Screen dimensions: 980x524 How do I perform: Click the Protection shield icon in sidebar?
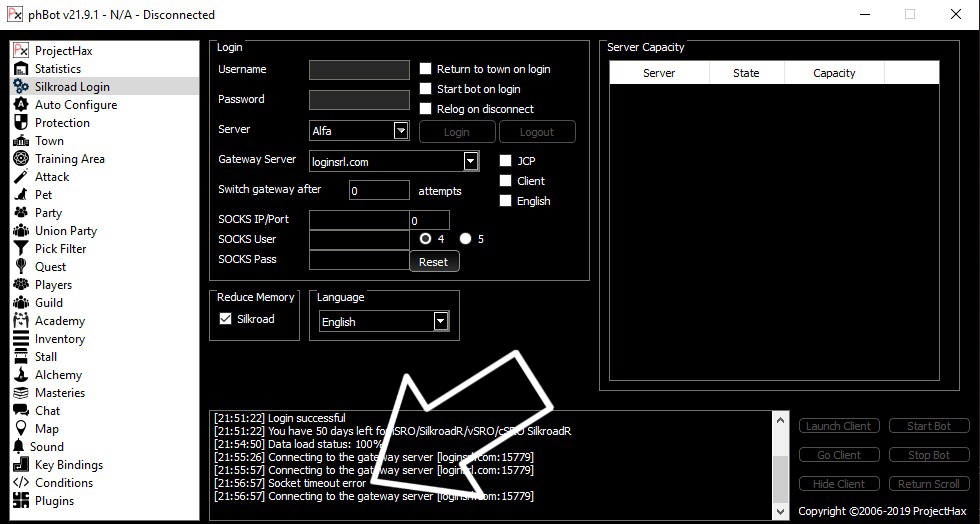pyautogui.click(x=21, y=123)
